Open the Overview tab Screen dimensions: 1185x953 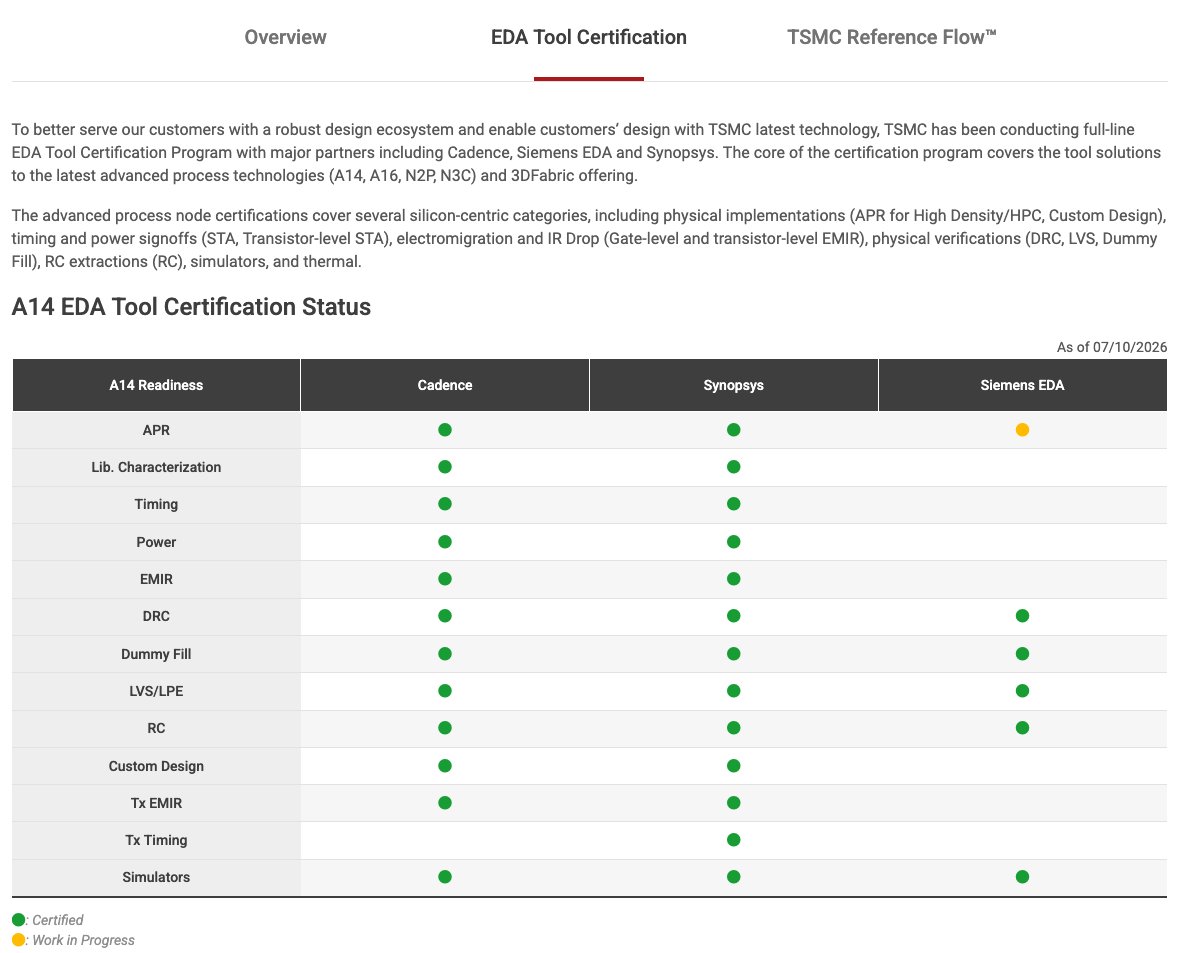pyautogui.click(x=285, y=37)
